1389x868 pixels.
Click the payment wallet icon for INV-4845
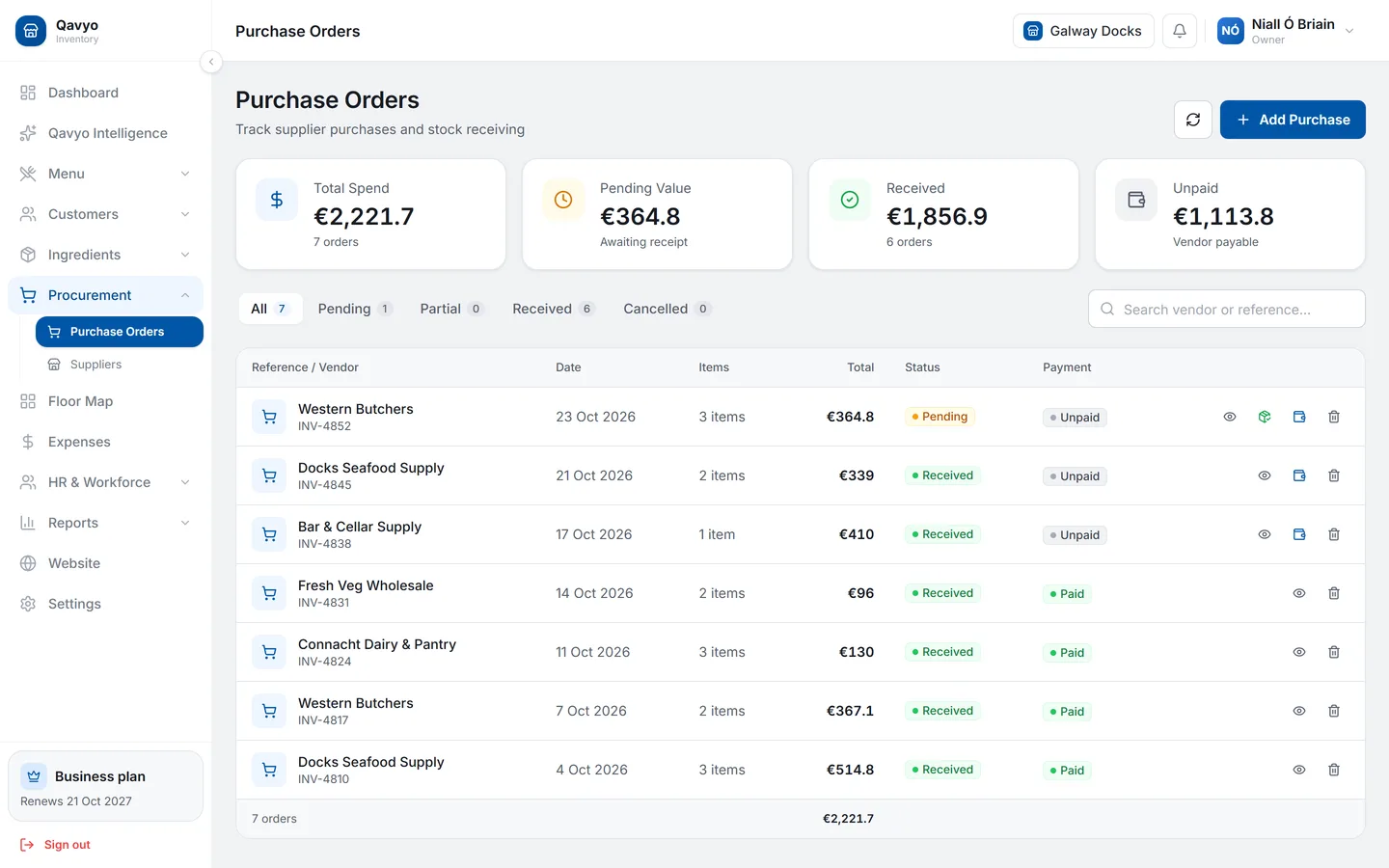coord(1299,475)
